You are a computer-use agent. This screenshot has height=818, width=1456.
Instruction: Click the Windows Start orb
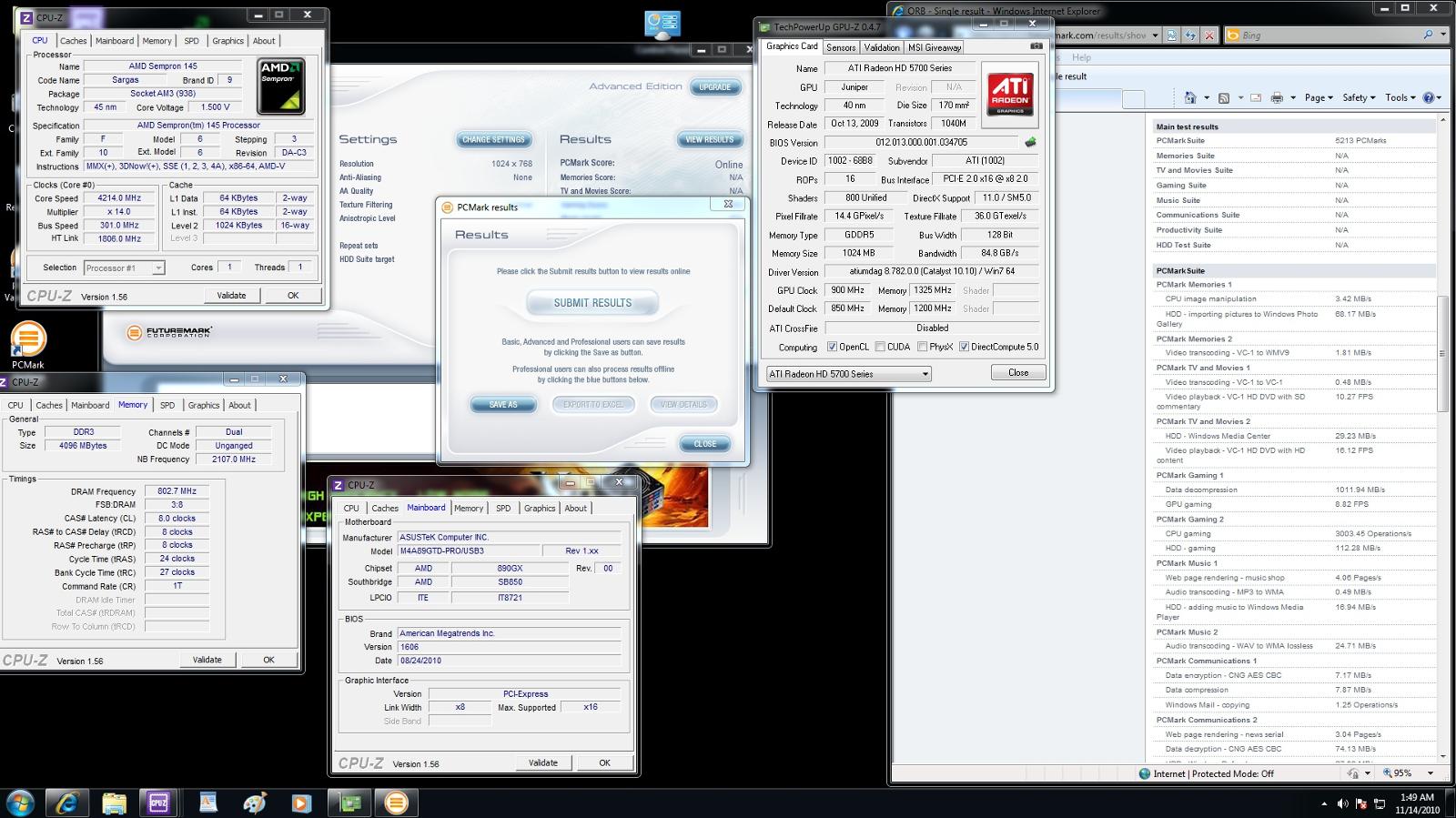20,803
